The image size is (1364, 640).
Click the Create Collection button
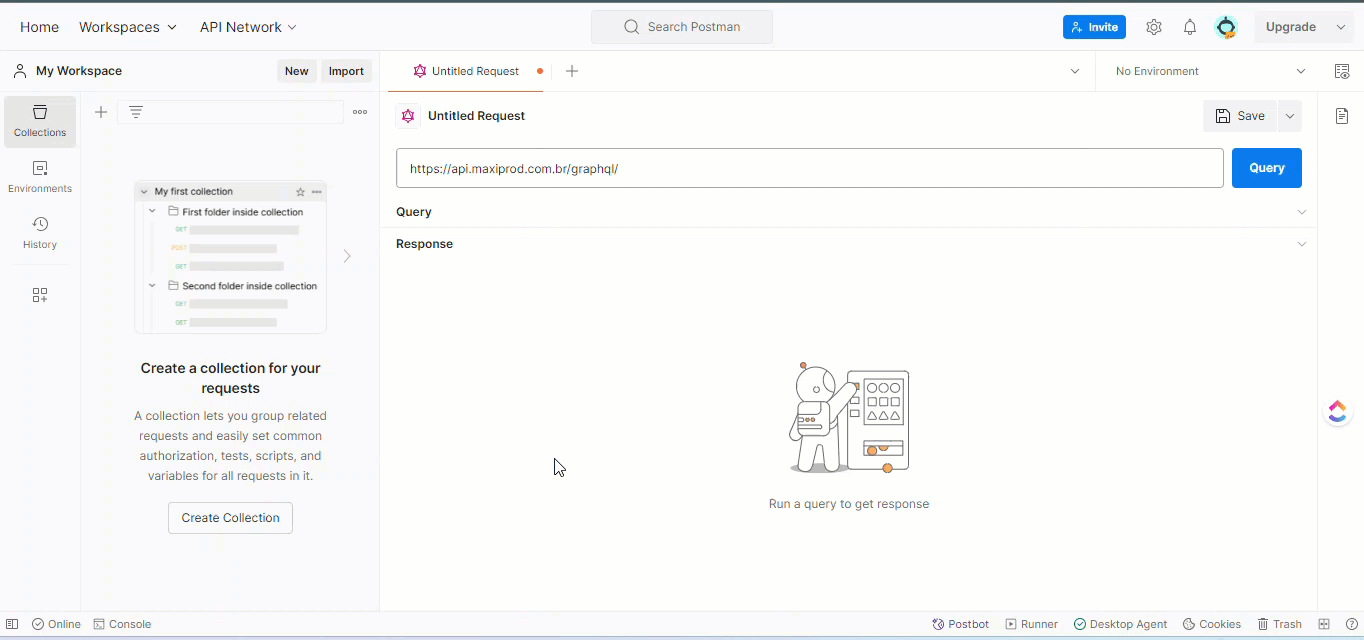pos(230,518)
